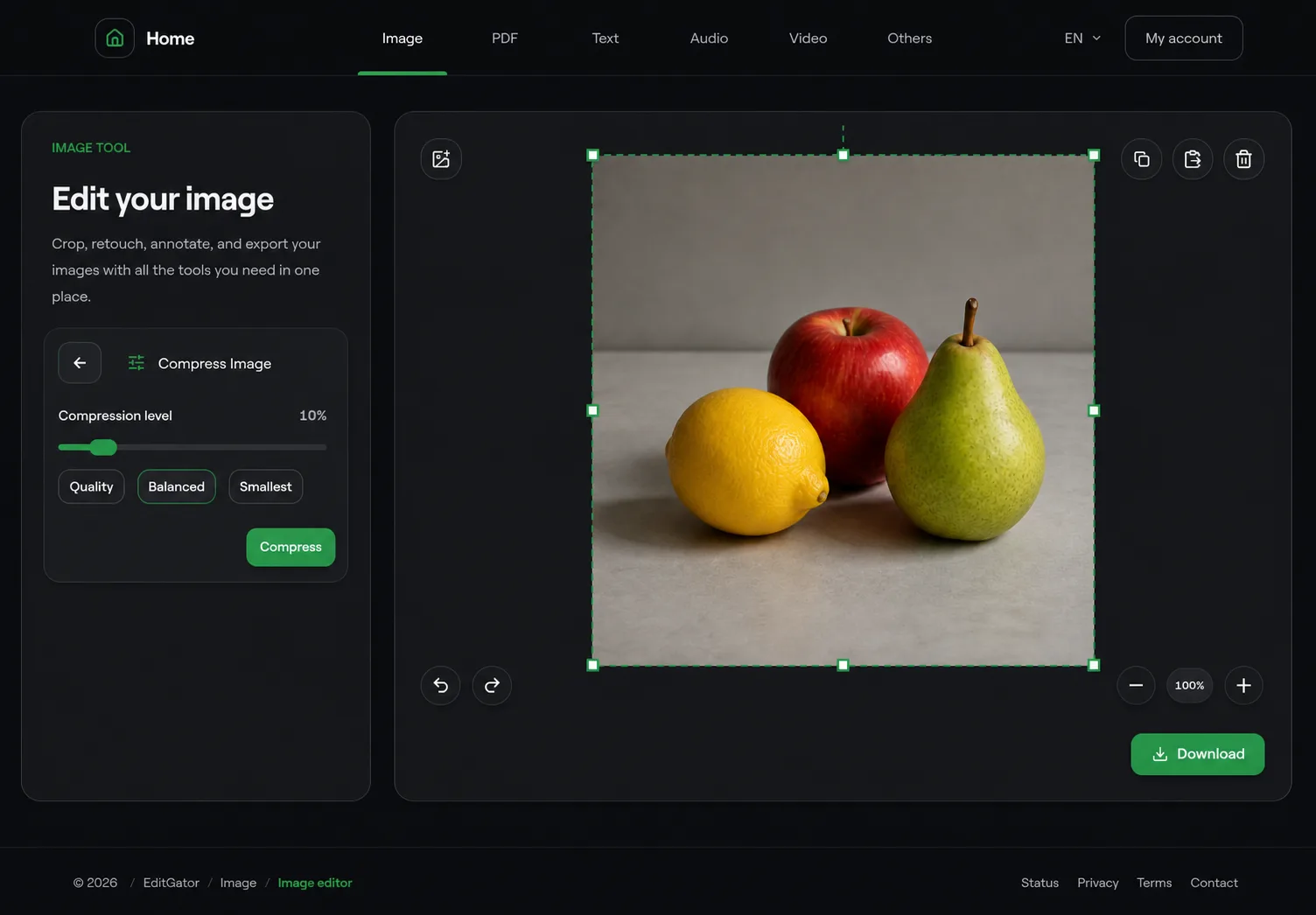Screen dimensions: 1316x915
Task: Click the © 2026 footer text
Action: (x=95, y=883)
